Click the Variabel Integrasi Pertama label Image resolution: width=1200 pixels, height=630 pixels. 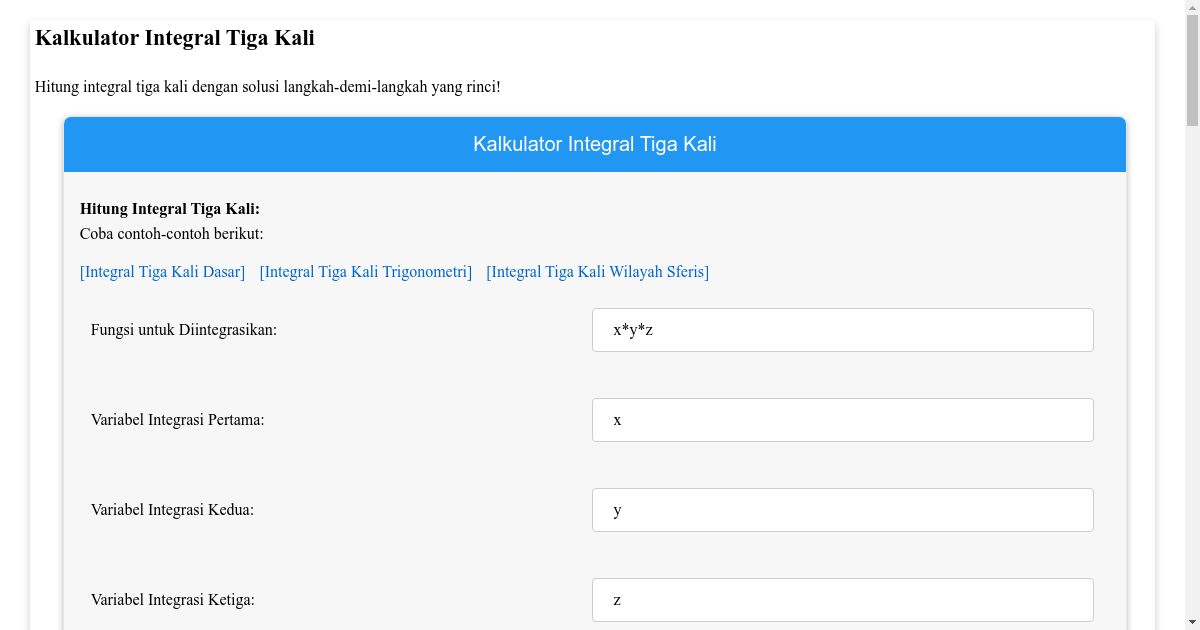177,419
